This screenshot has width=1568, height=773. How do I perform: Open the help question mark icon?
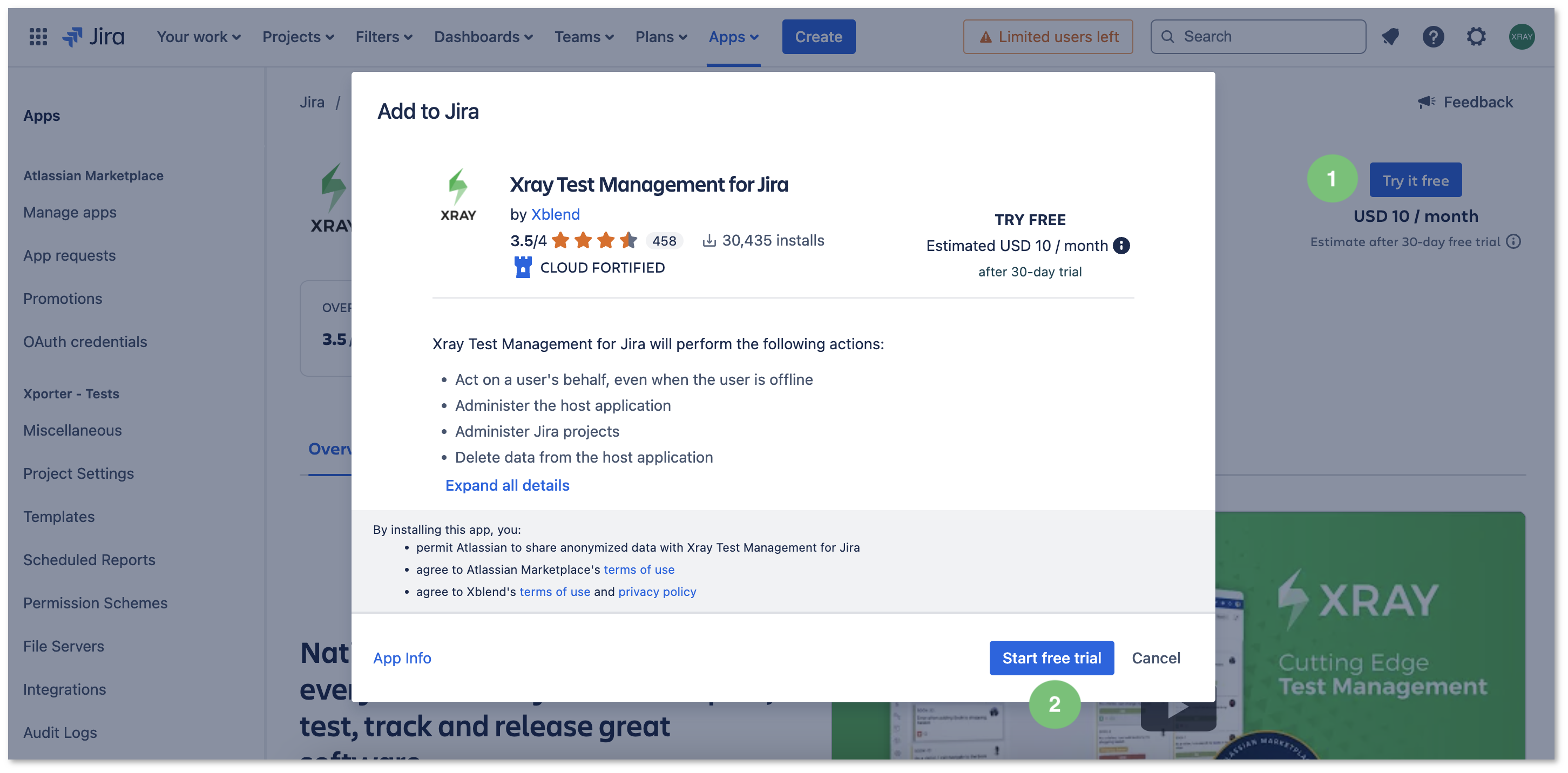pos(1433,37)
